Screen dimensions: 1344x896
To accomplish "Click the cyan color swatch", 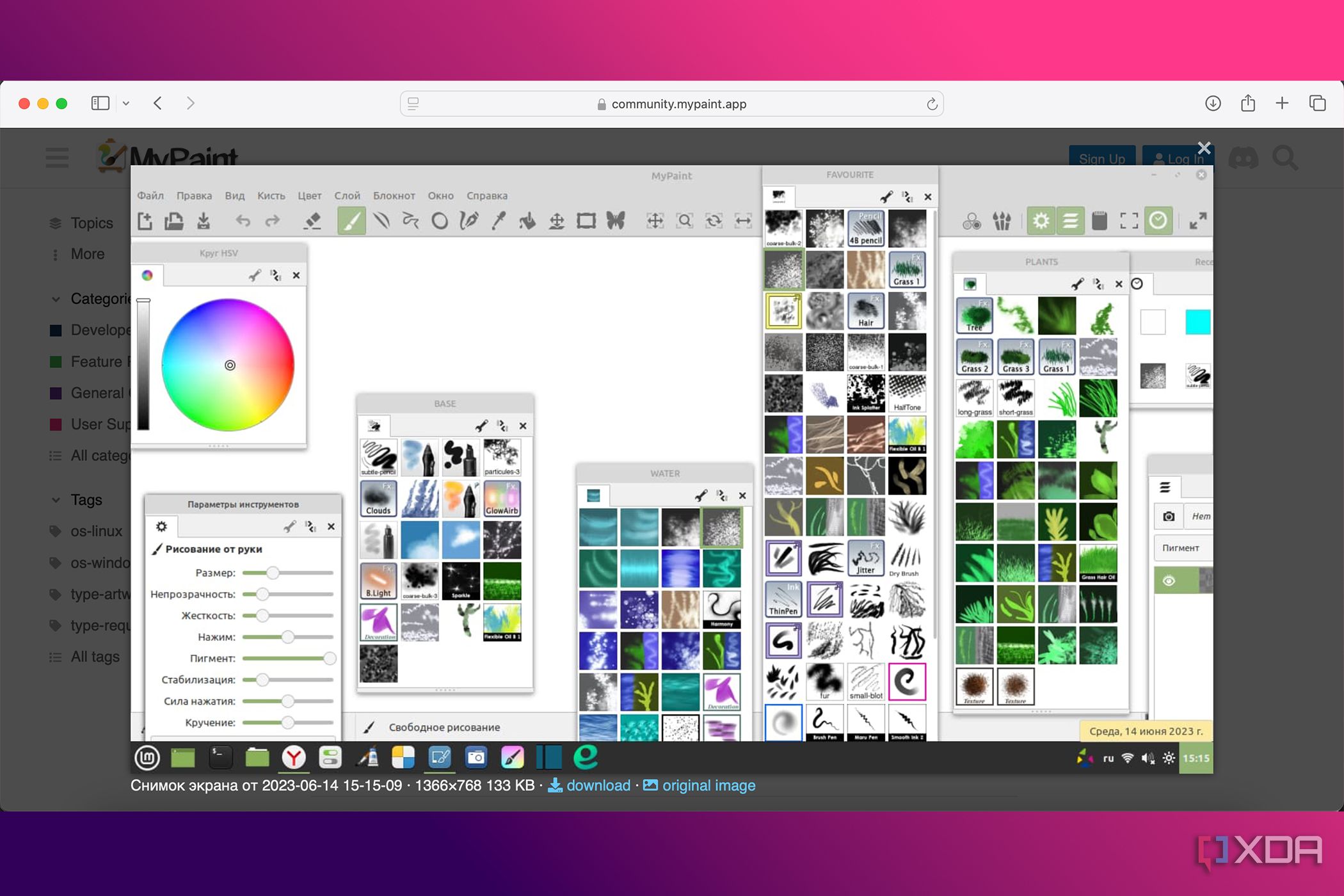I will click(1197, 322).
